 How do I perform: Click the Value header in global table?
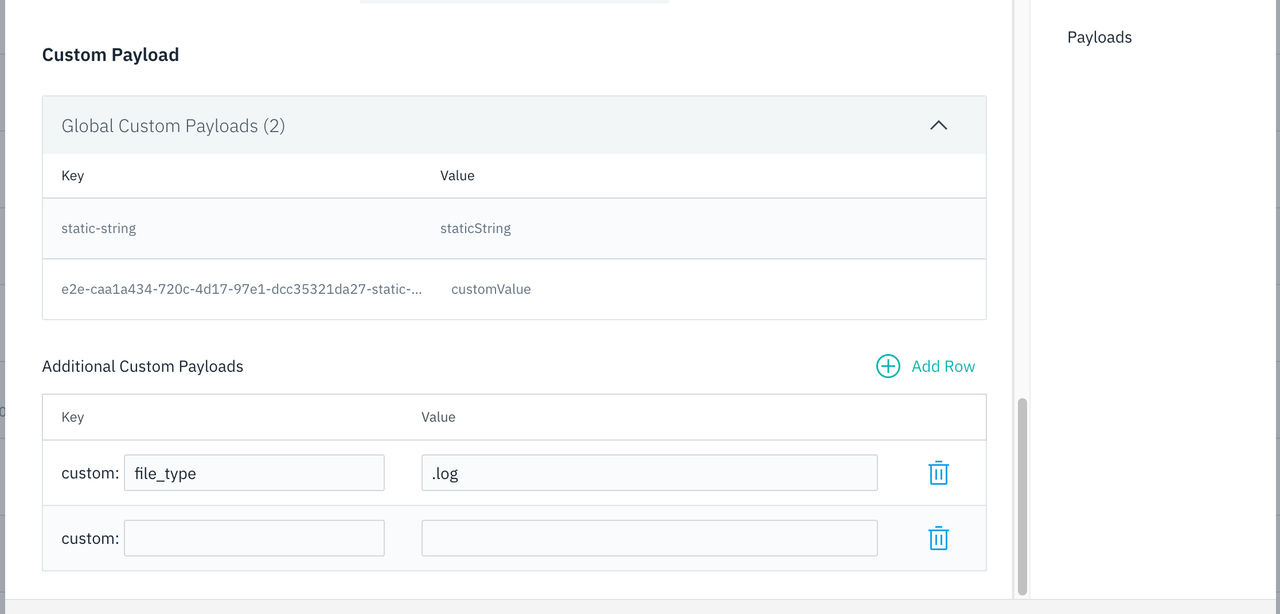pyautogui.click(x=457, y=176)
